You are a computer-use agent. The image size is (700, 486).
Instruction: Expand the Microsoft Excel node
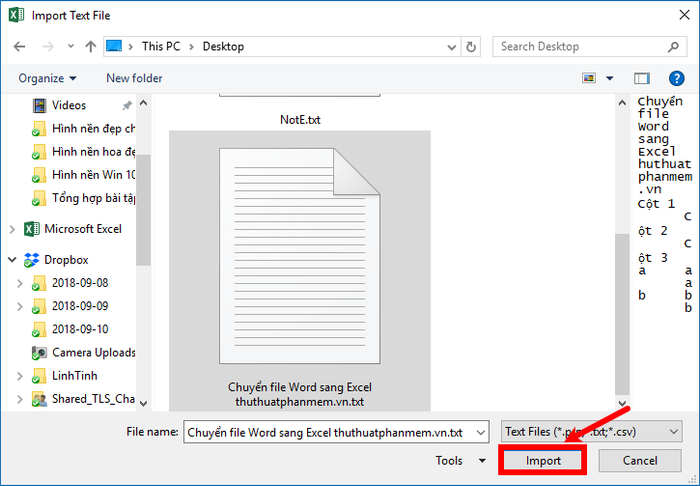click(x=12, y=229)
